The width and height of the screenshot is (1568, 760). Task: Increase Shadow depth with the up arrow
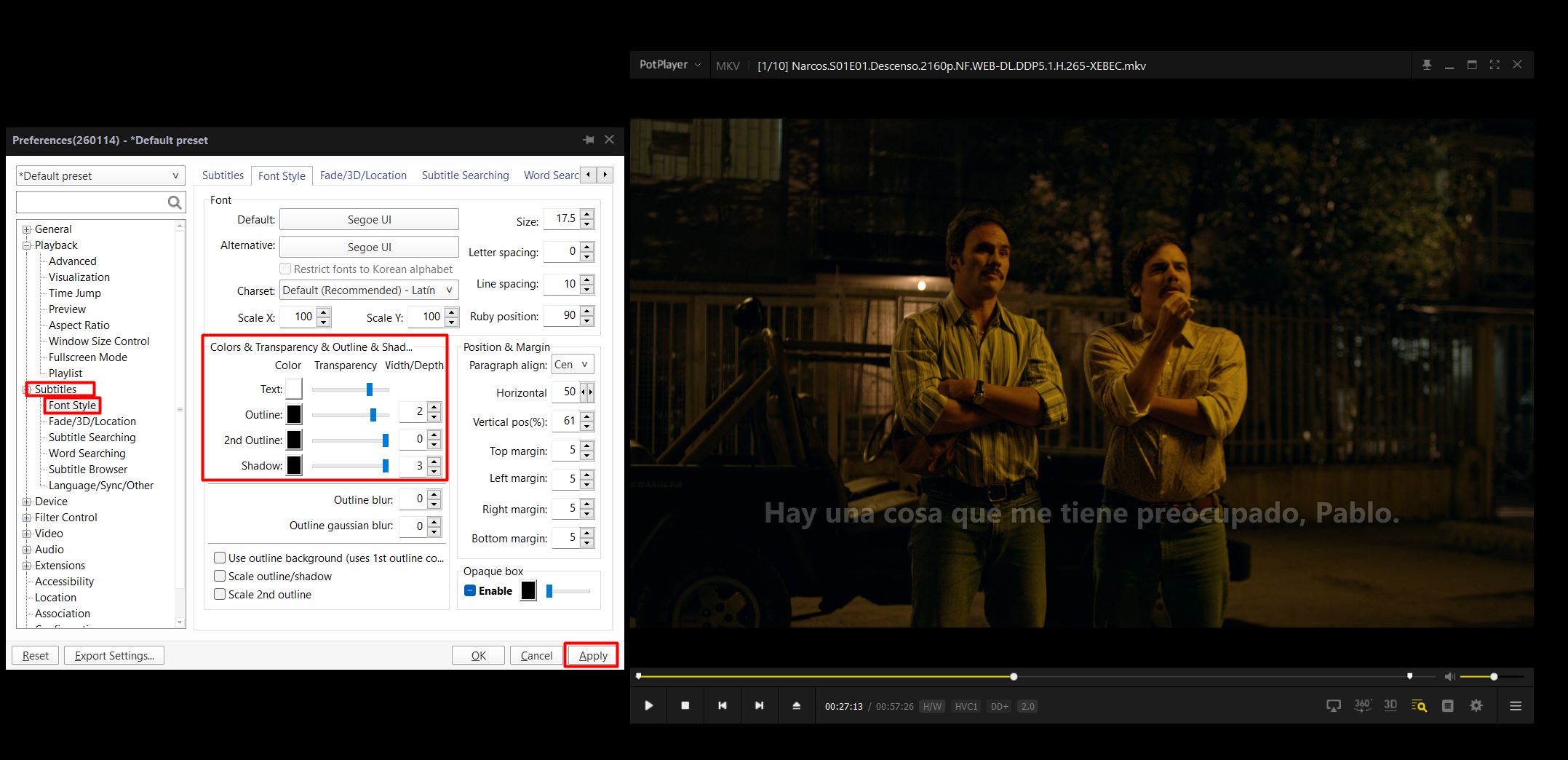(x=434, y=461)
